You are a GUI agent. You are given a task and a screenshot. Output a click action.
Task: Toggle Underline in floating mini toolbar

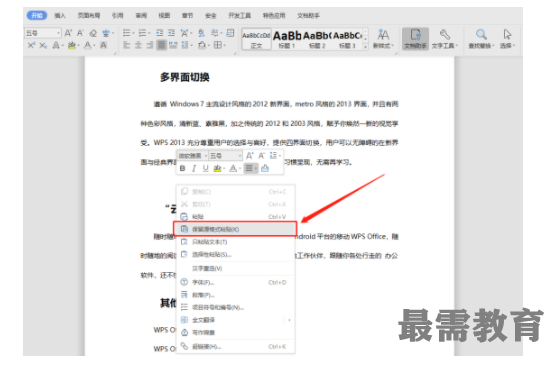tap(206, 168)
